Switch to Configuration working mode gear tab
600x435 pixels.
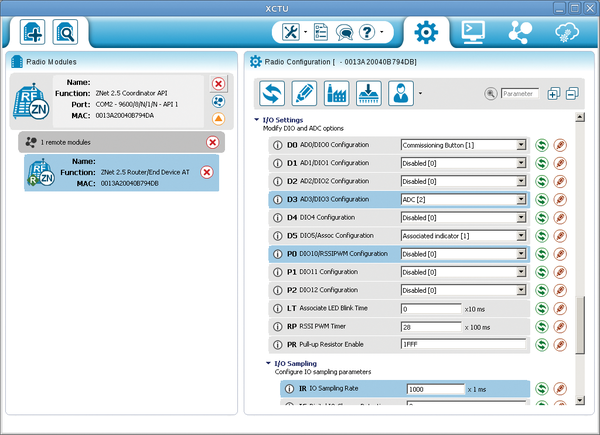click(x=426, y=33)
